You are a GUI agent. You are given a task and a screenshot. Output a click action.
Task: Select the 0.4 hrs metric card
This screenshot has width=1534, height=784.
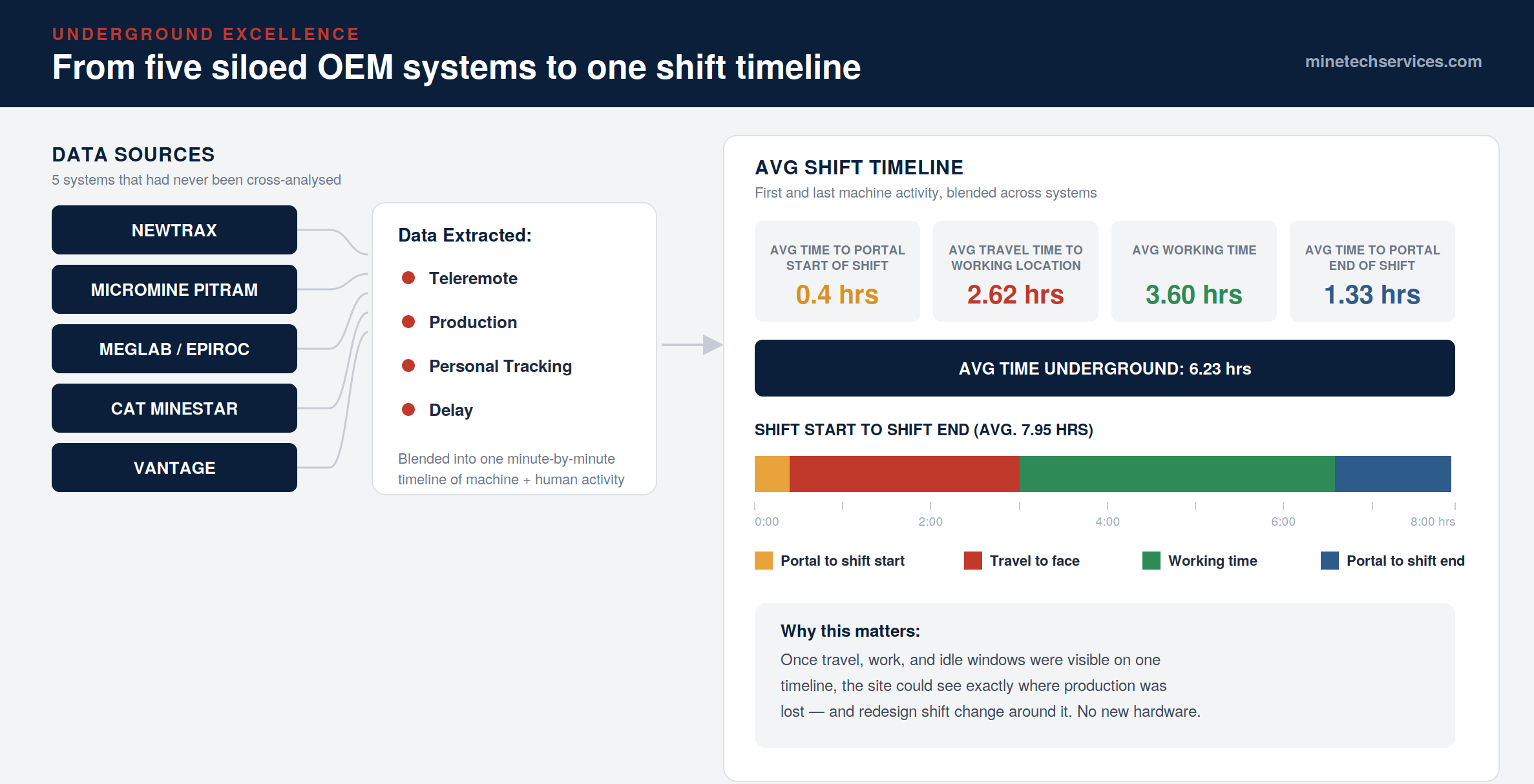(837, 271)
